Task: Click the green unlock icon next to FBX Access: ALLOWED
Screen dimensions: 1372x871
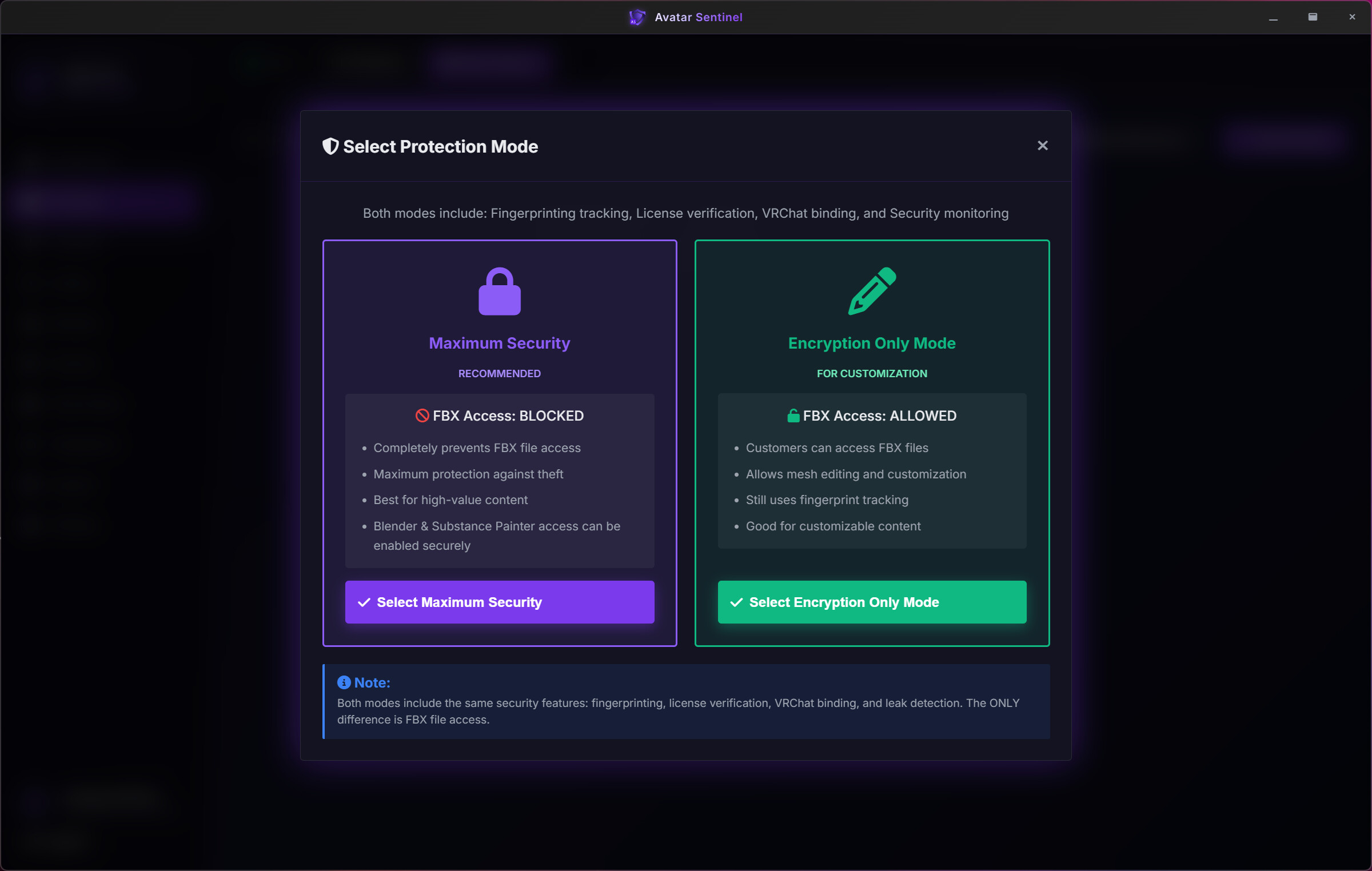Action: [x=793, y=415]
